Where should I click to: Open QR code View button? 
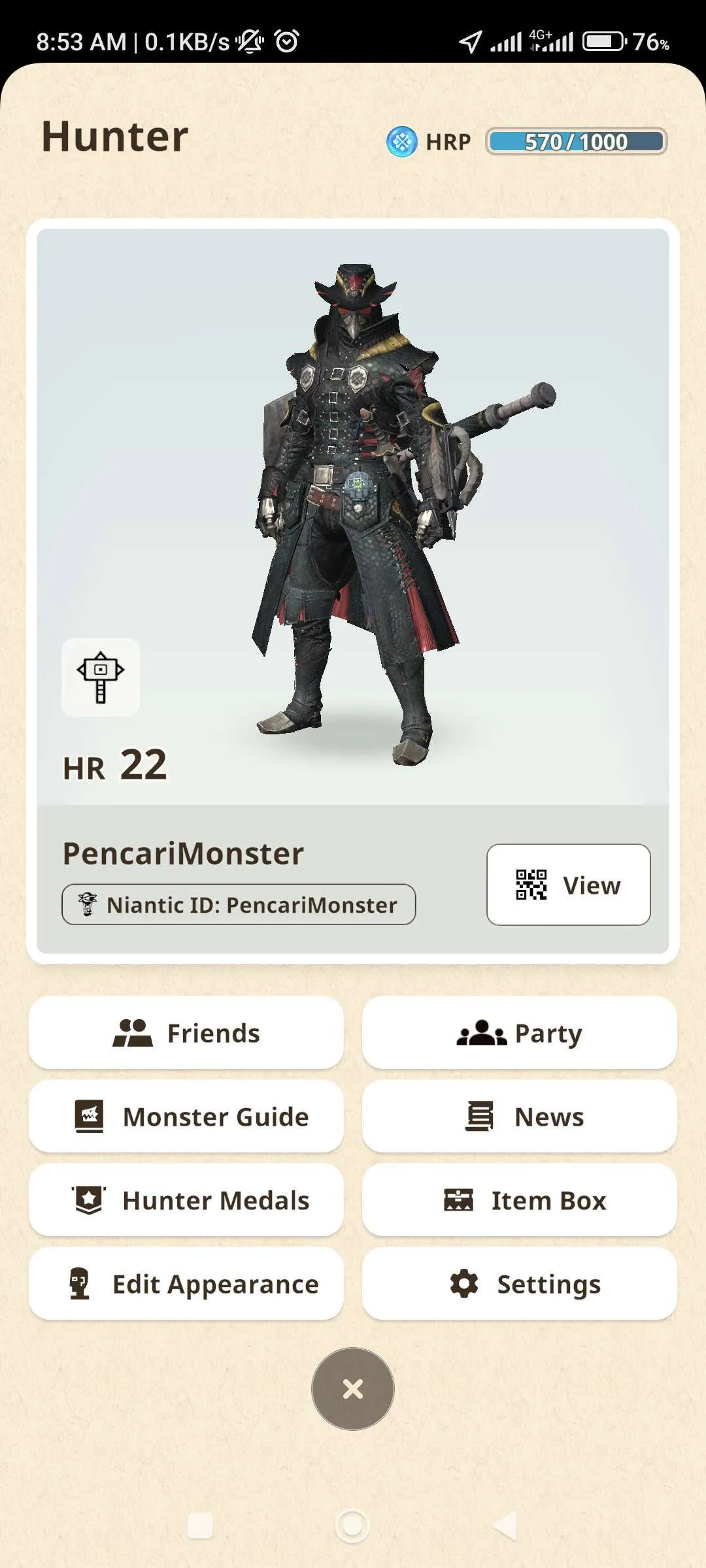(568, 885)
